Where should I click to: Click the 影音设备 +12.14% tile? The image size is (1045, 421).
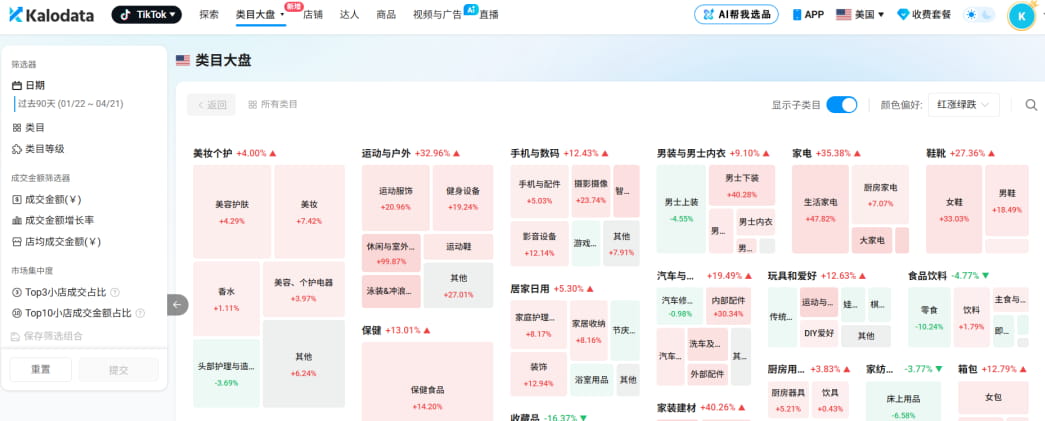(539, 244)
